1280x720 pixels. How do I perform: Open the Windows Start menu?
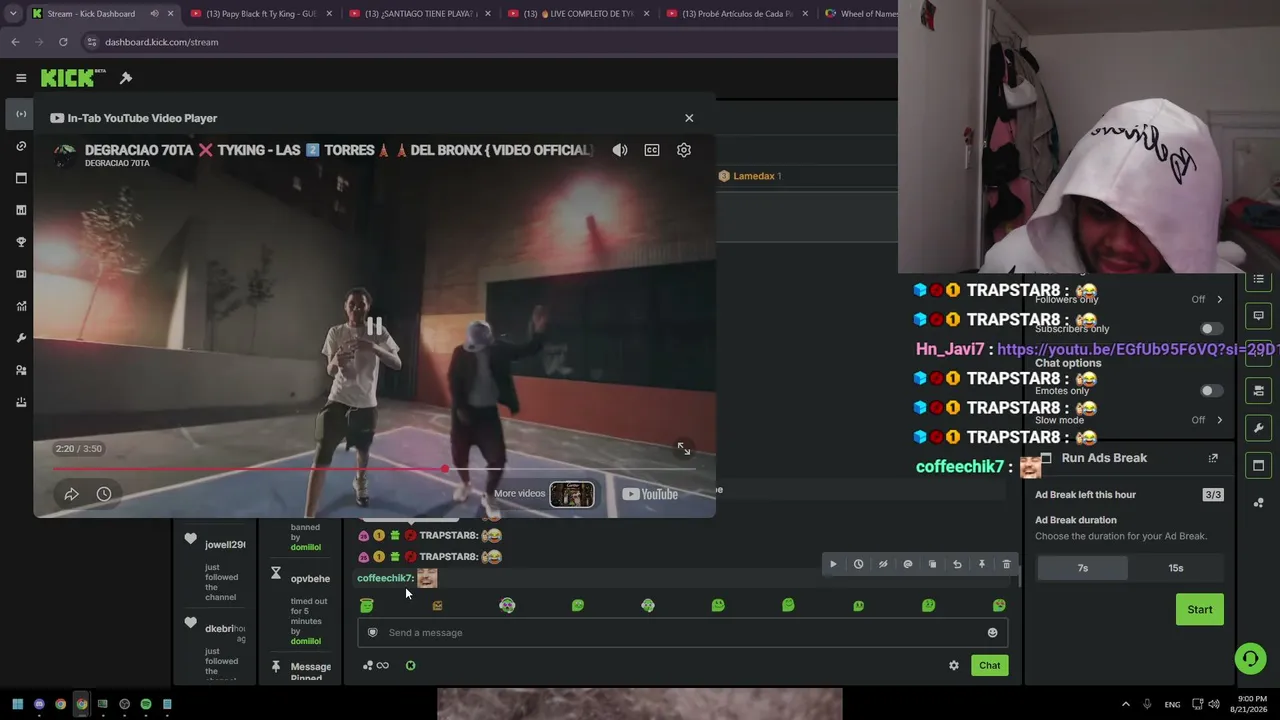point(17,704)
